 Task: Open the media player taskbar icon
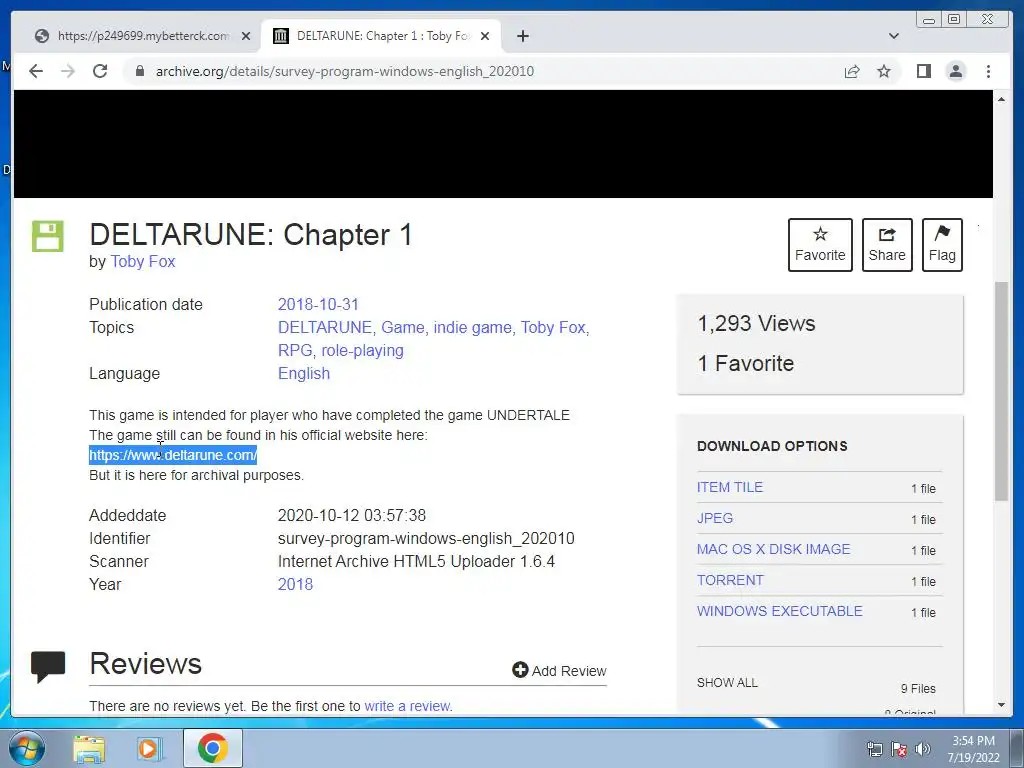(x=149, y=748)
